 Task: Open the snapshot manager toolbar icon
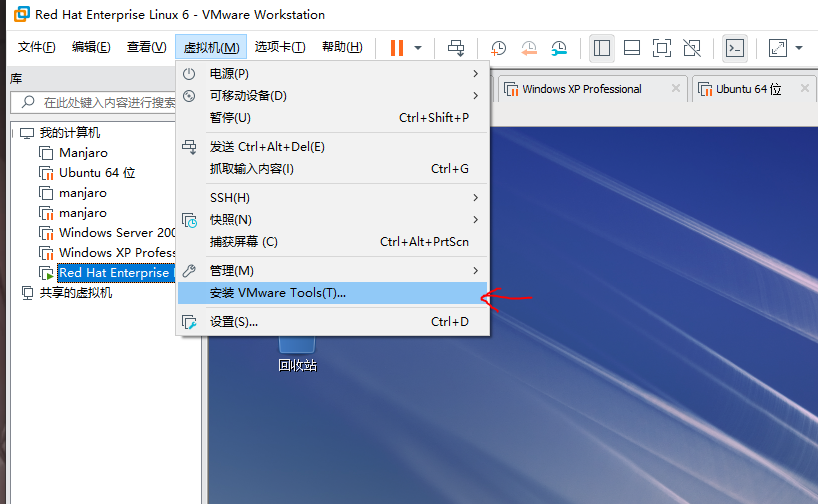559,48
